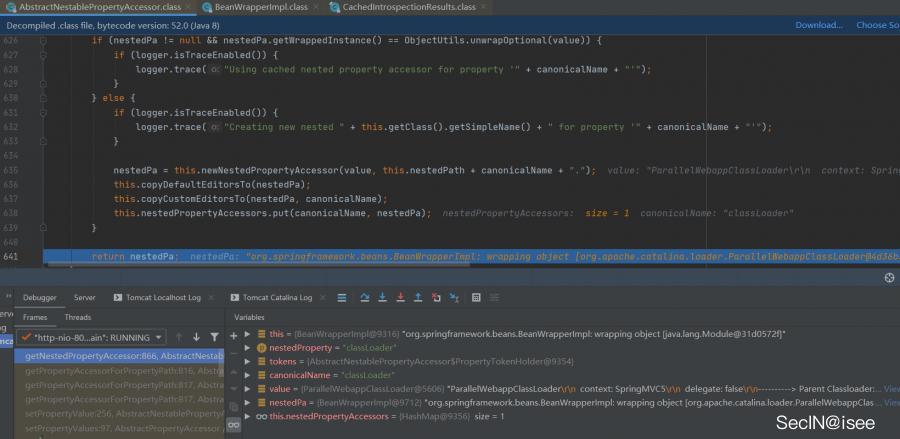The height and width of the screenshot is (439, 900).
Task: Open the panel settings gear icon
Action: 890,278
